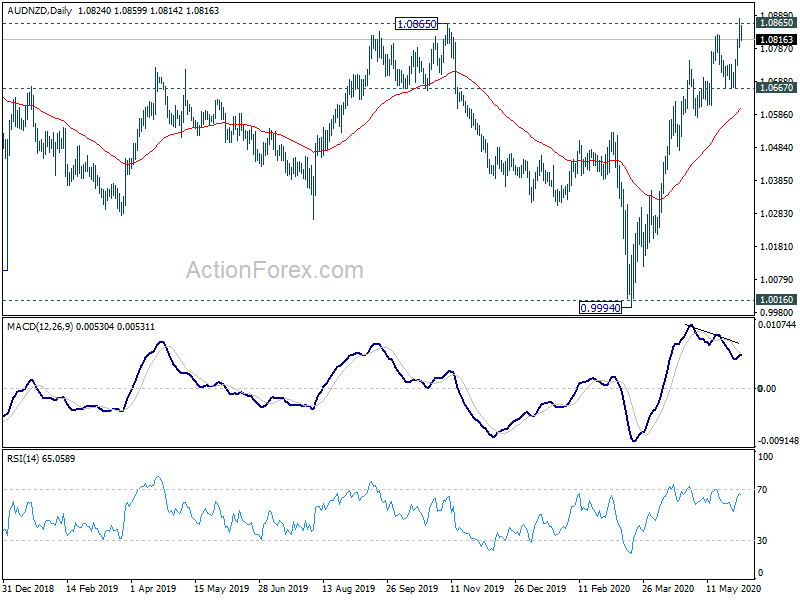Viewport: 800px width, 600px height.
Task: Click the 1.06670 level axis tag
Action: tap(777, 88)
